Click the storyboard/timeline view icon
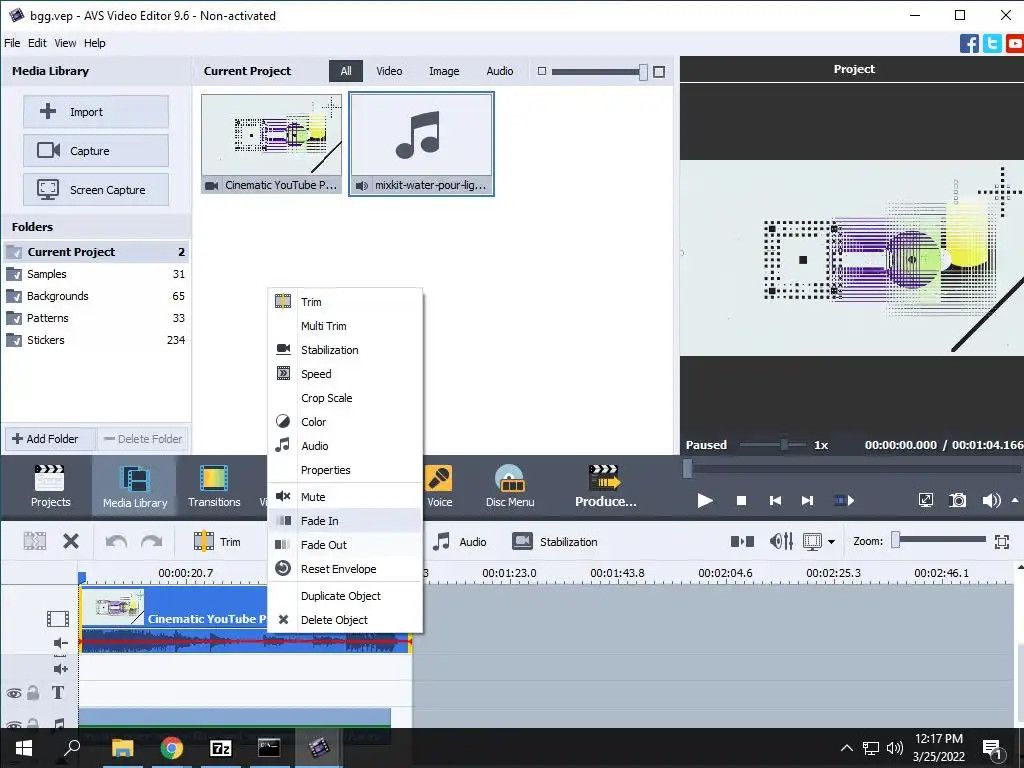 (x=812, y=541)
